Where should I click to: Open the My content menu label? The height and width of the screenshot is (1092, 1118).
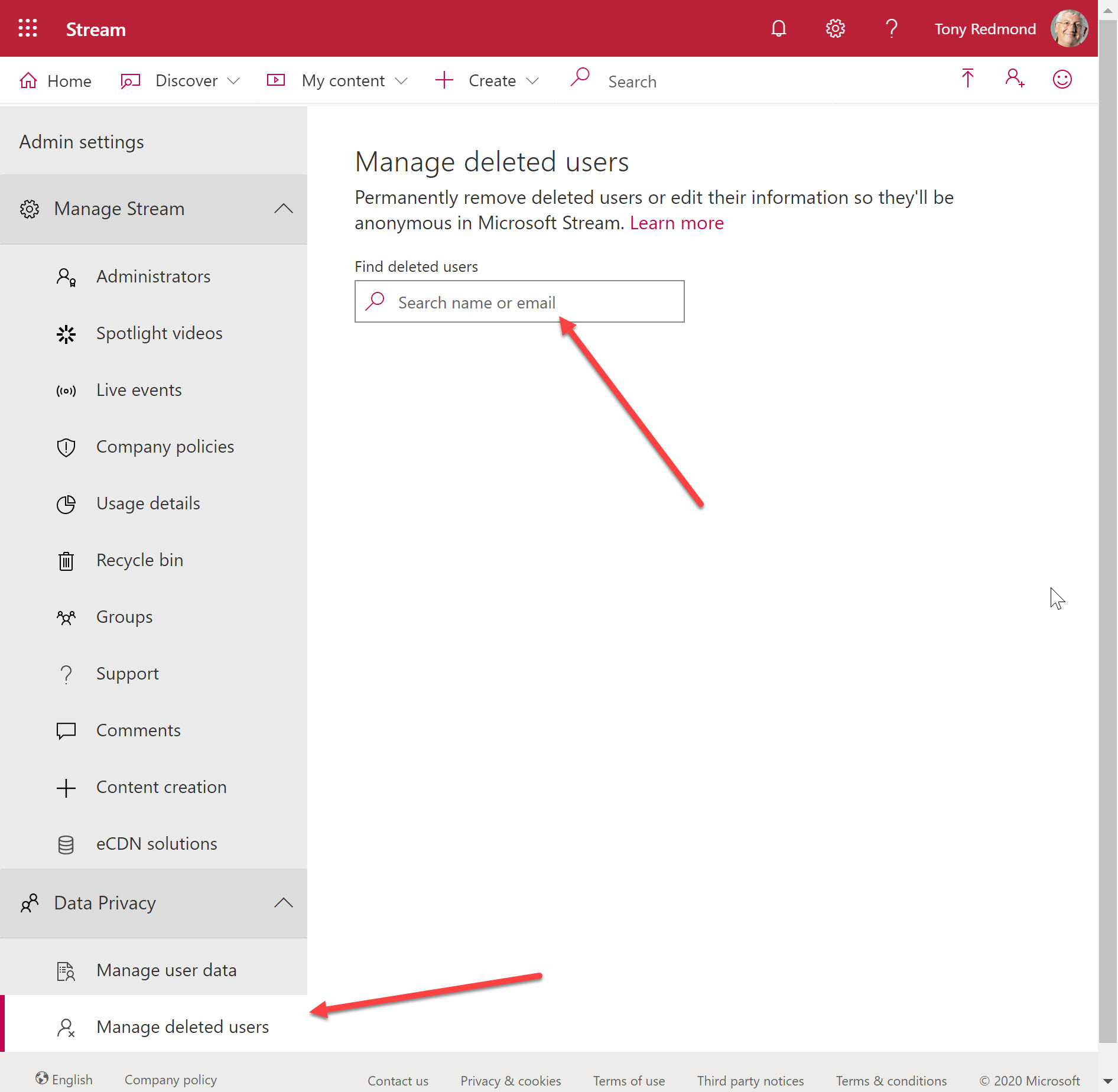[x=343, y=81]
